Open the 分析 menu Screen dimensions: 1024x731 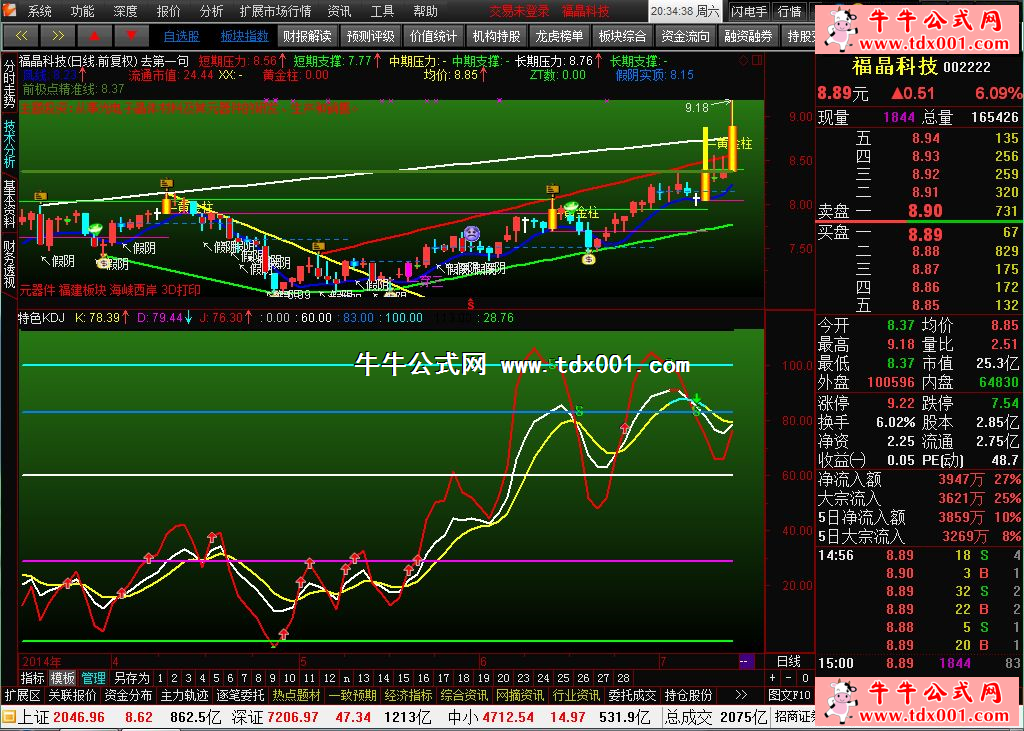(212, 11)
